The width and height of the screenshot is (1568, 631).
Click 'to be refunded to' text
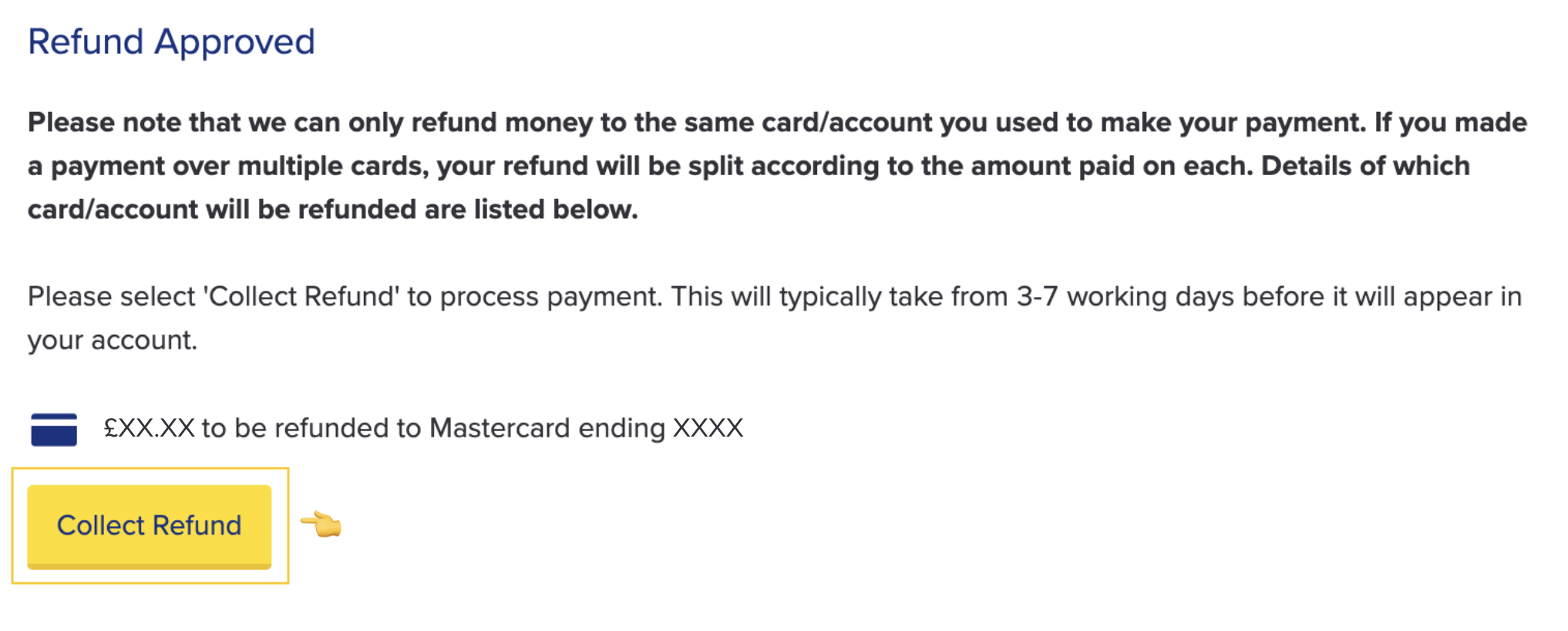(x=311, y=428)
